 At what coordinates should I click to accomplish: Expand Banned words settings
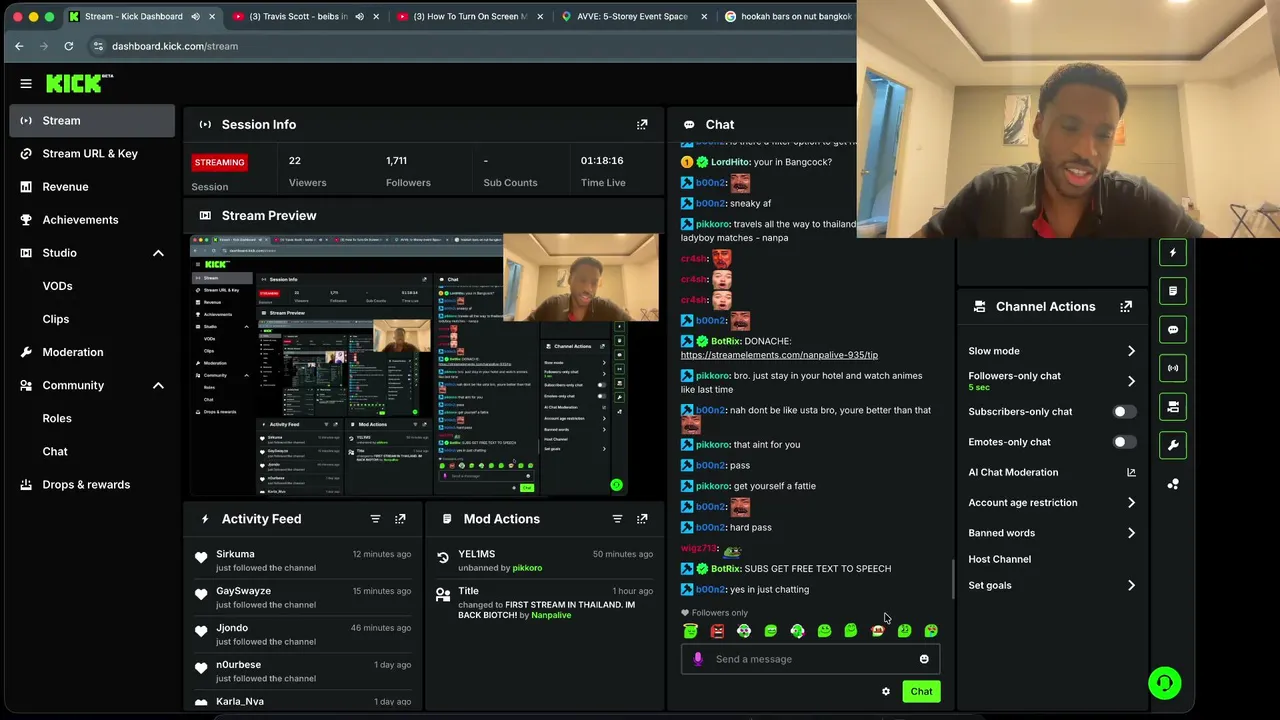coord(1131,533)
